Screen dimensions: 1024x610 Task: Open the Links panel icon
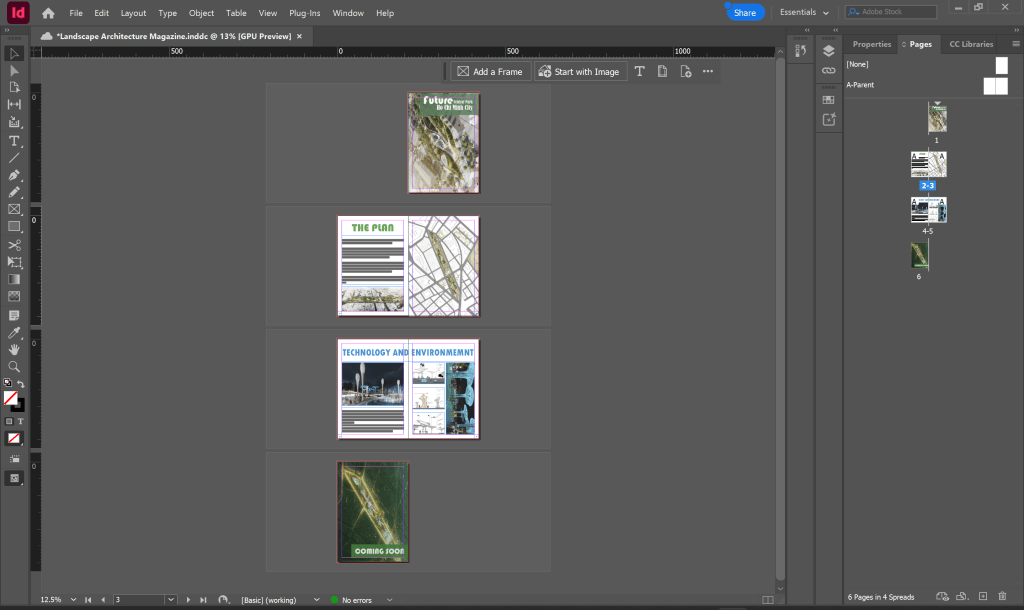click(828, 72)
